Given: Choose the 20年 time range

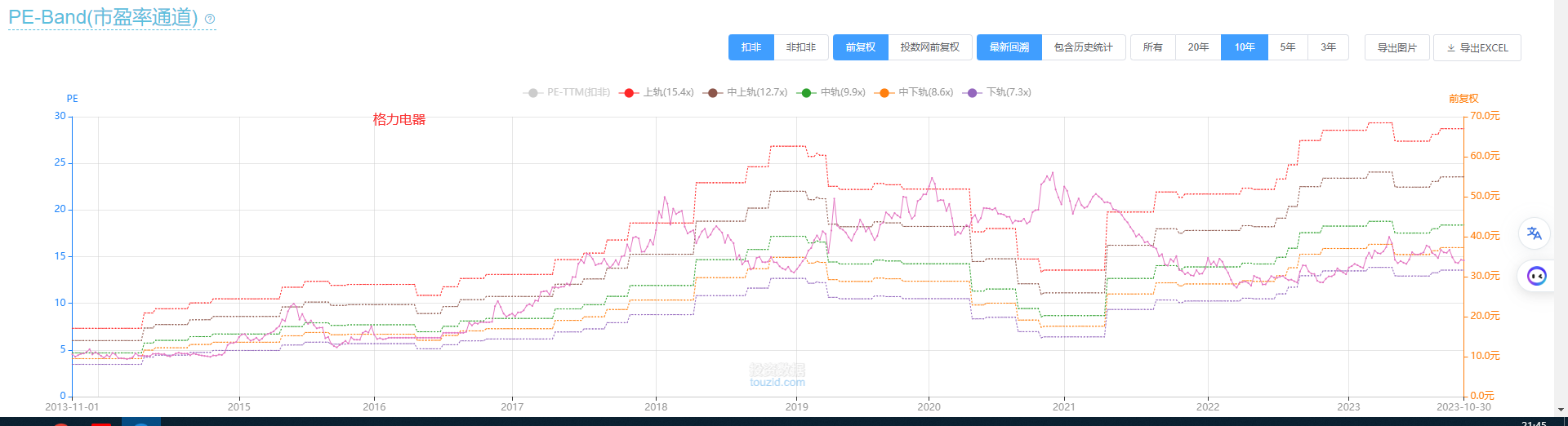Looking at the screenshot, I should (x=1198, y=47).
